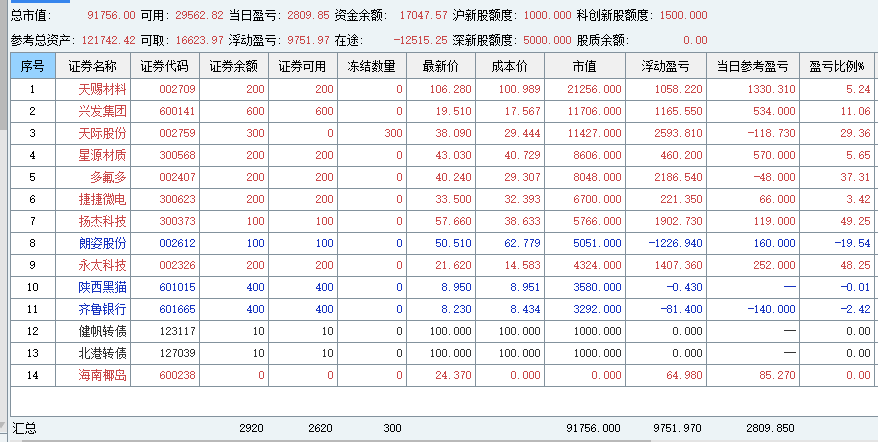878x442 pixels.
Task: Click frozen quantity 300 in 天际股份 row
Action: (393, 133)
